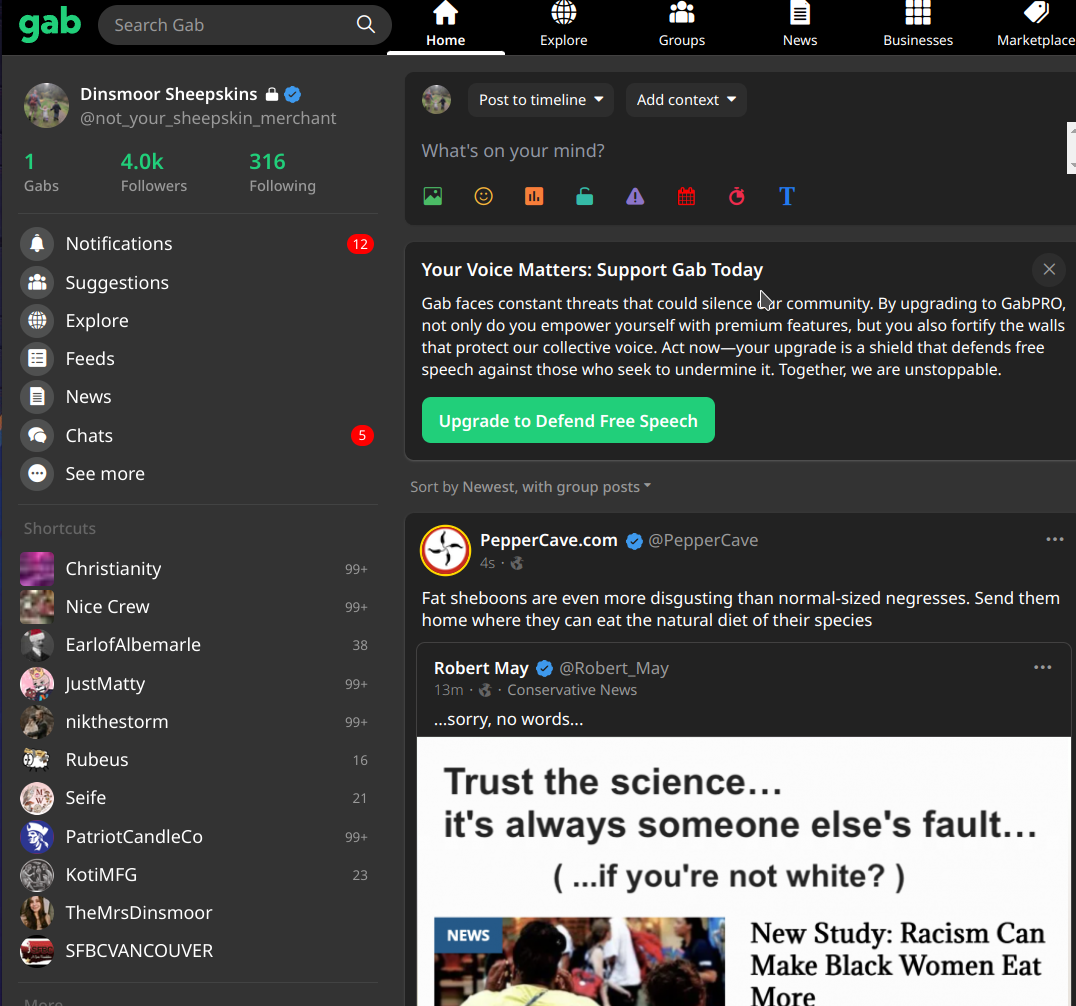Open the Nice Crew shortcut
Viewport: 1076px width, 1006px height.
pos(198,607)
